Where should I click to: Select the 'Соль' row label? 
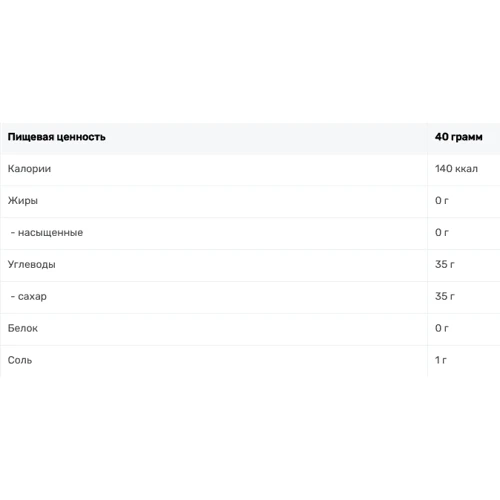point(20,360)
